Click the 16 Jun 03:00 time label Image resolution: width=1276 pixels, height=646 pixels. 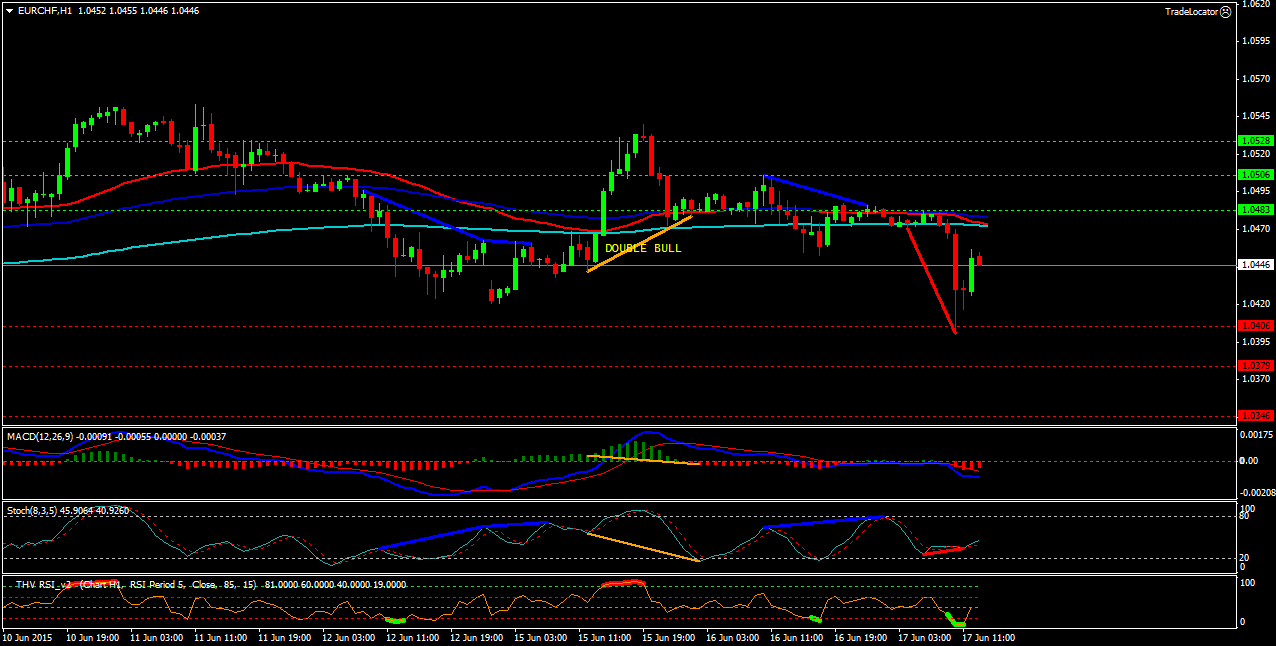731,637
